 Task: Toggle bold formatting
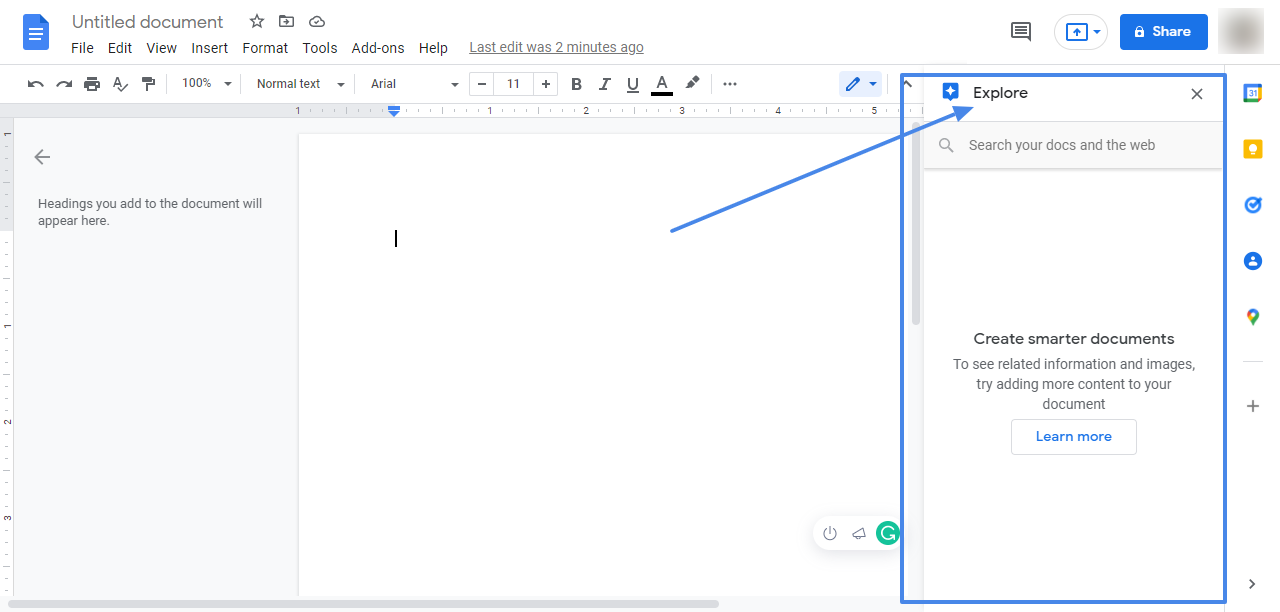pos(576,84)
